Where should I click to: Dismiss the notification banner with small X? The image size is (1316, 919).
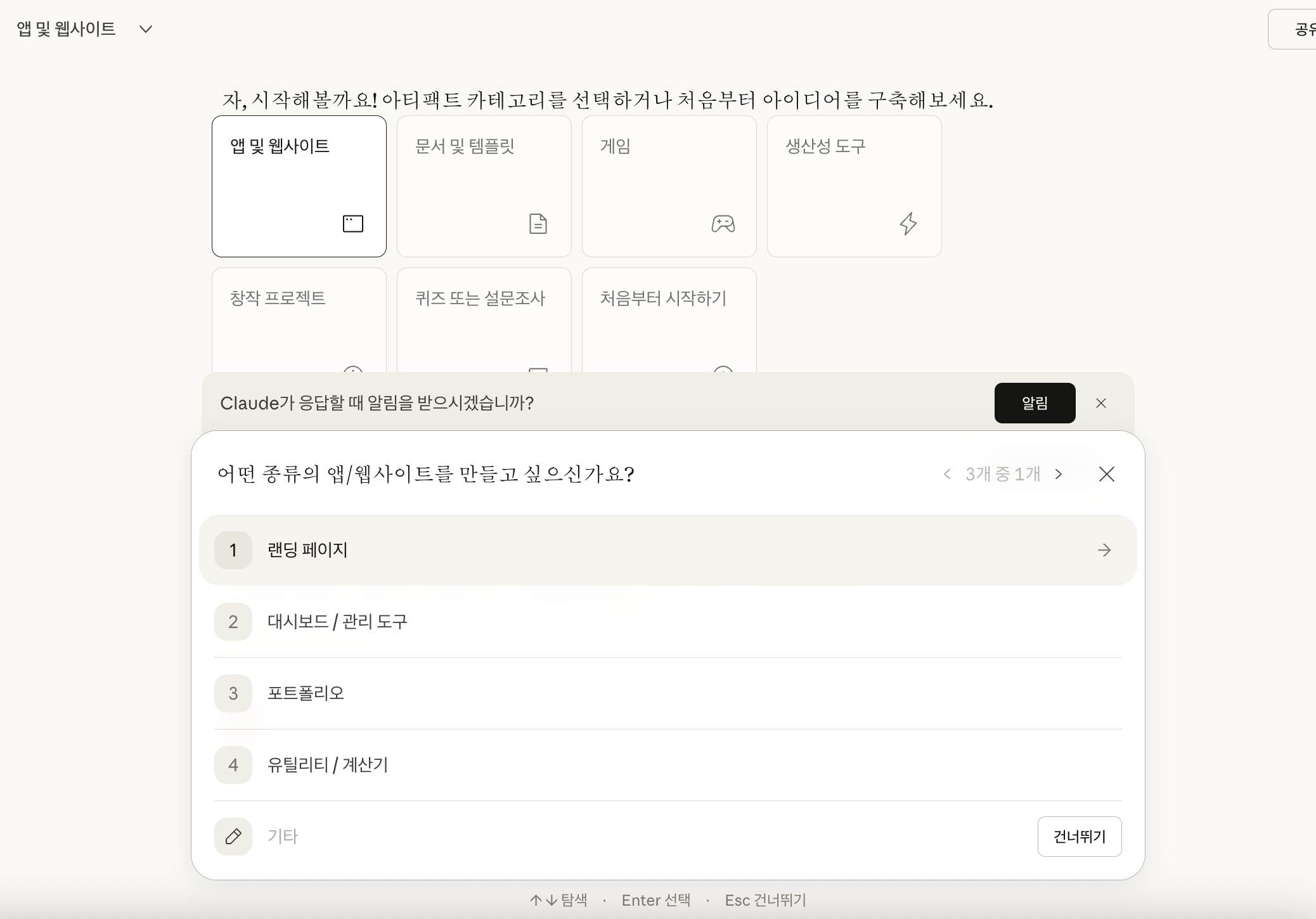1101,403
